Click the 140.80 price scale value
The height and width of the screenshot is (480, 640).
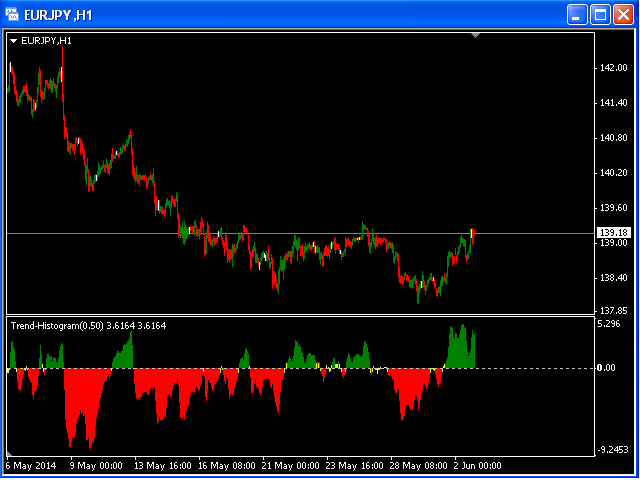pos(613,138)
